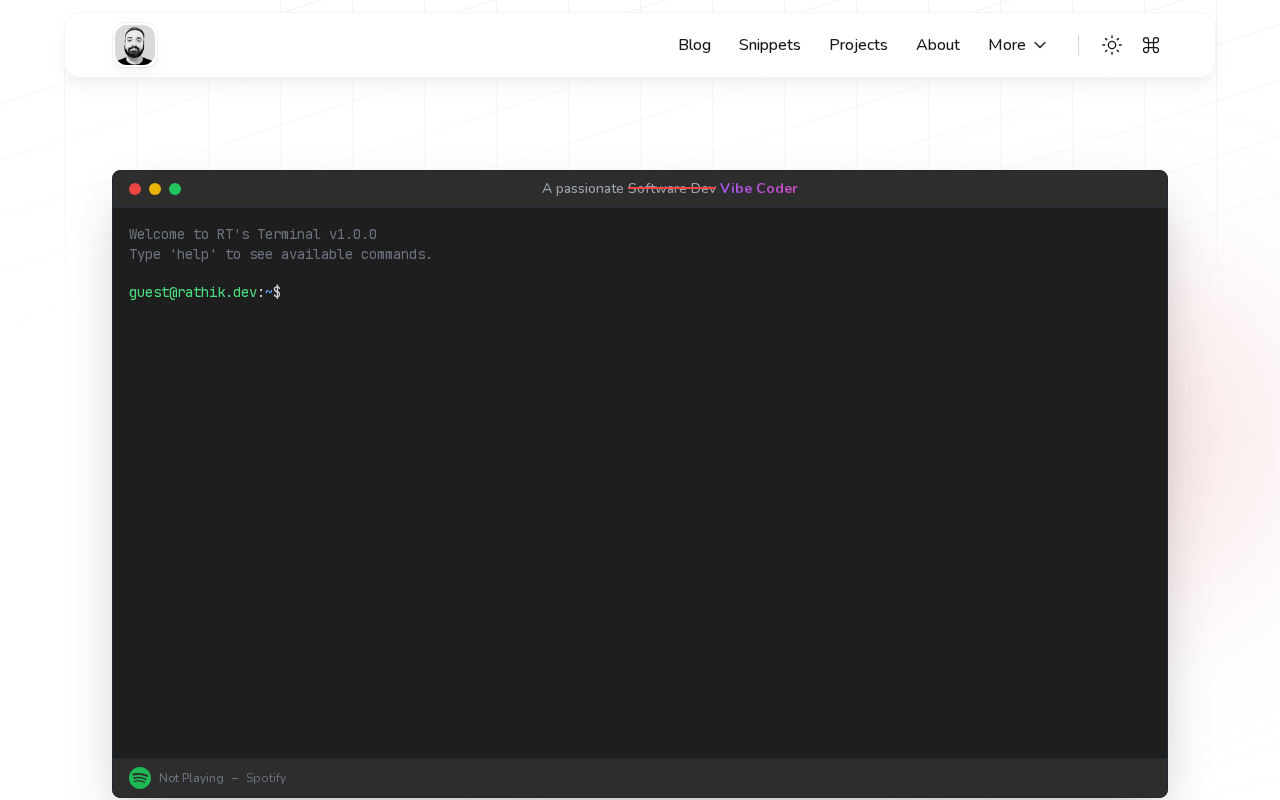Navigate to the About page
The image size is (1280, 800).
coord(937,45)
